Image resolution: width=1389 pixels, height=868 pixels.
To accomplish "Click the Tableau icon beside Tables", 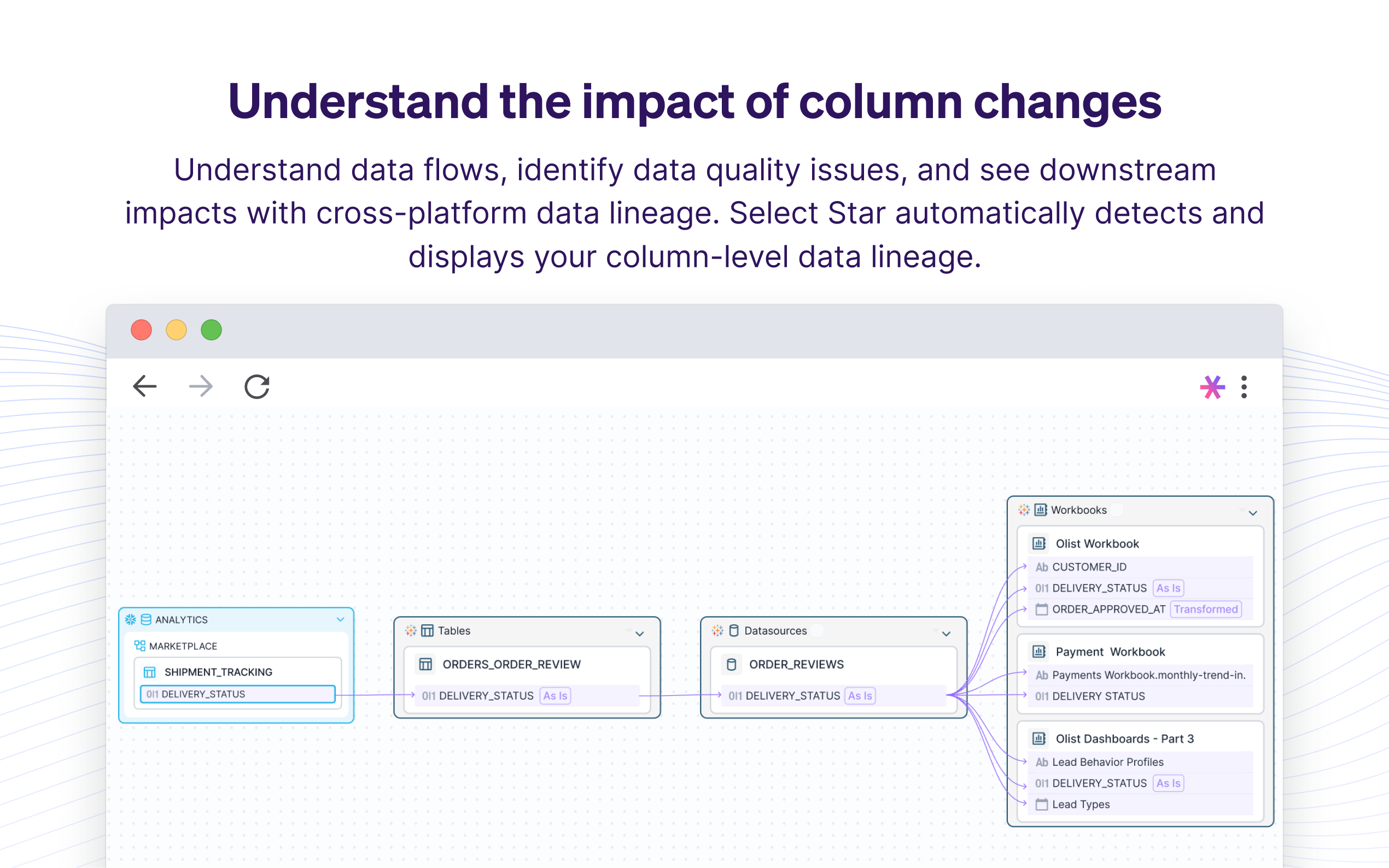I will [411, 630].
